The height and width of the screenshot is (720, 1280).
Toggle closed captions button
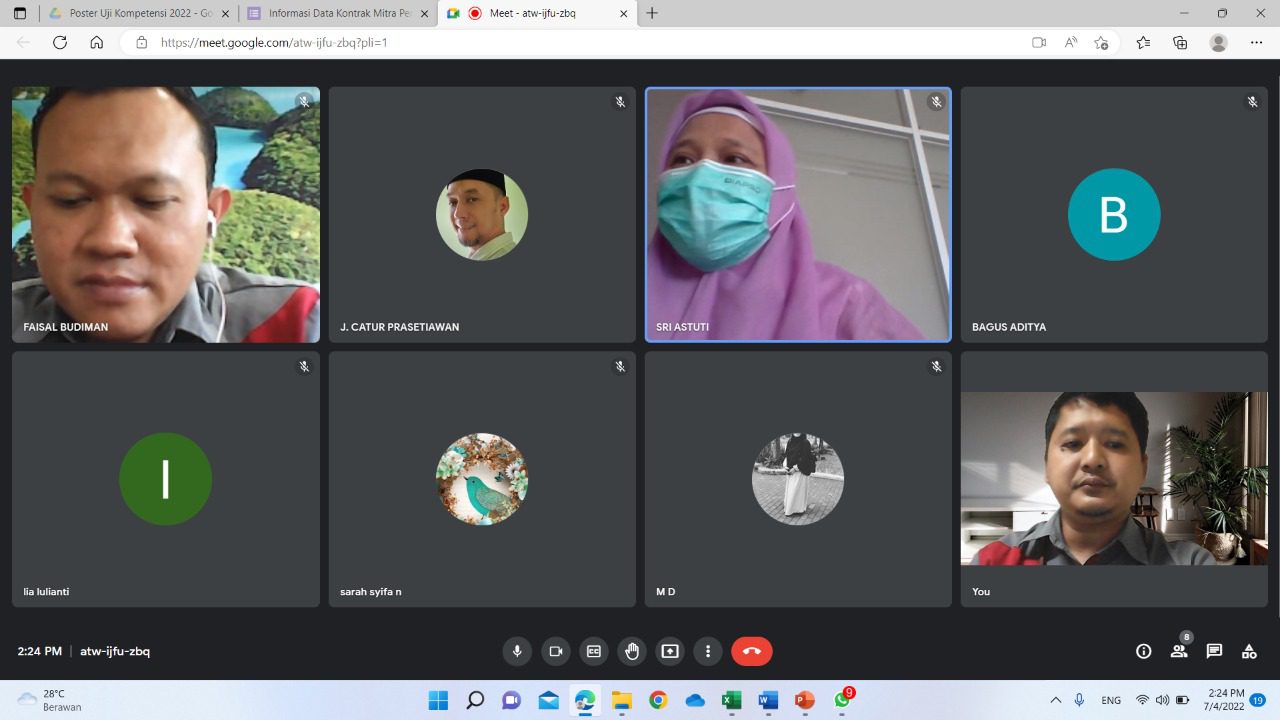(593, 651)
